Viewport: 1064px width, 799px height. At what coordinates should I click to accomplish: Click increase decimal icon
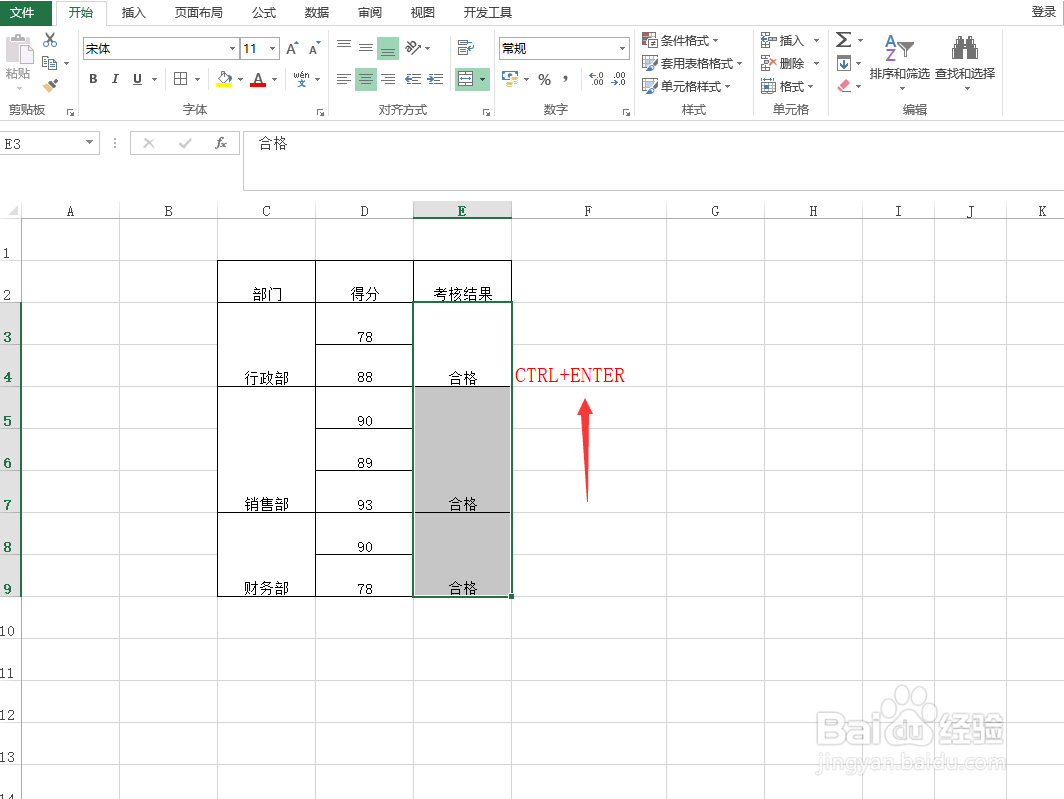[x=596, y=79]
